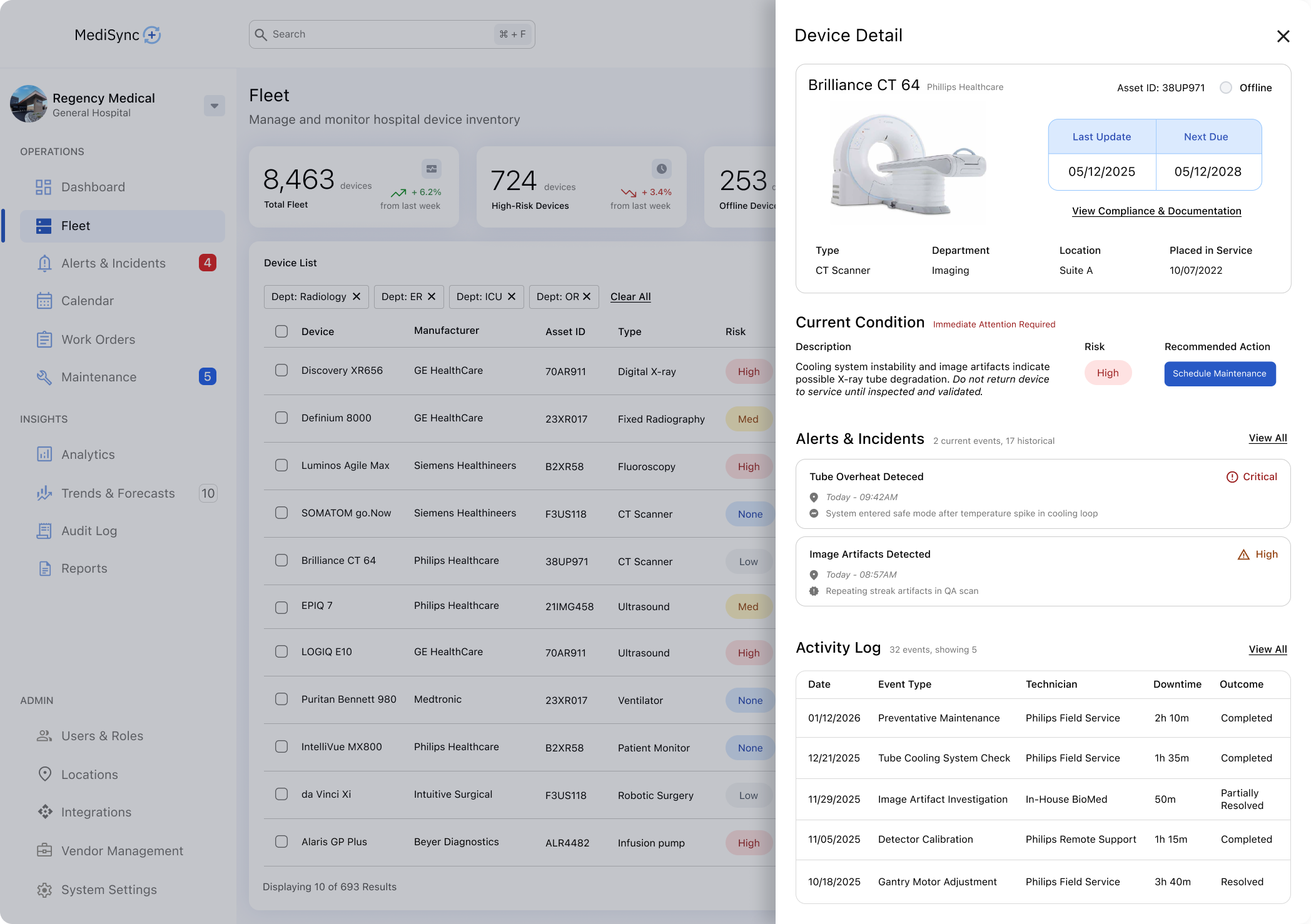The image size is (1311, 924).
Task: Open View Compliance & Documentation link
Action: tap(1156, 211)
